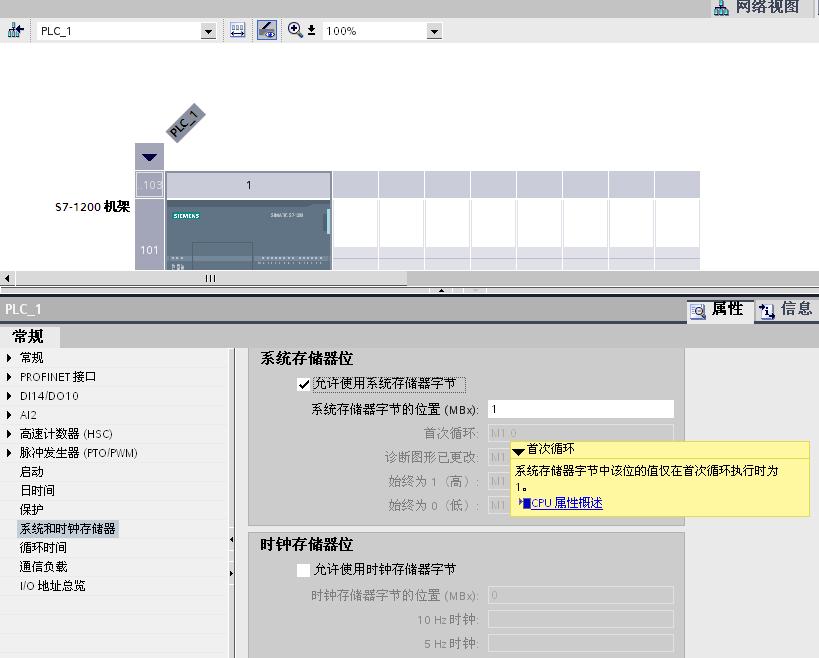This screenshot has width=819, height=658.
Task: Select the PLC_1 rotated device label
Action: pos(185,123)
